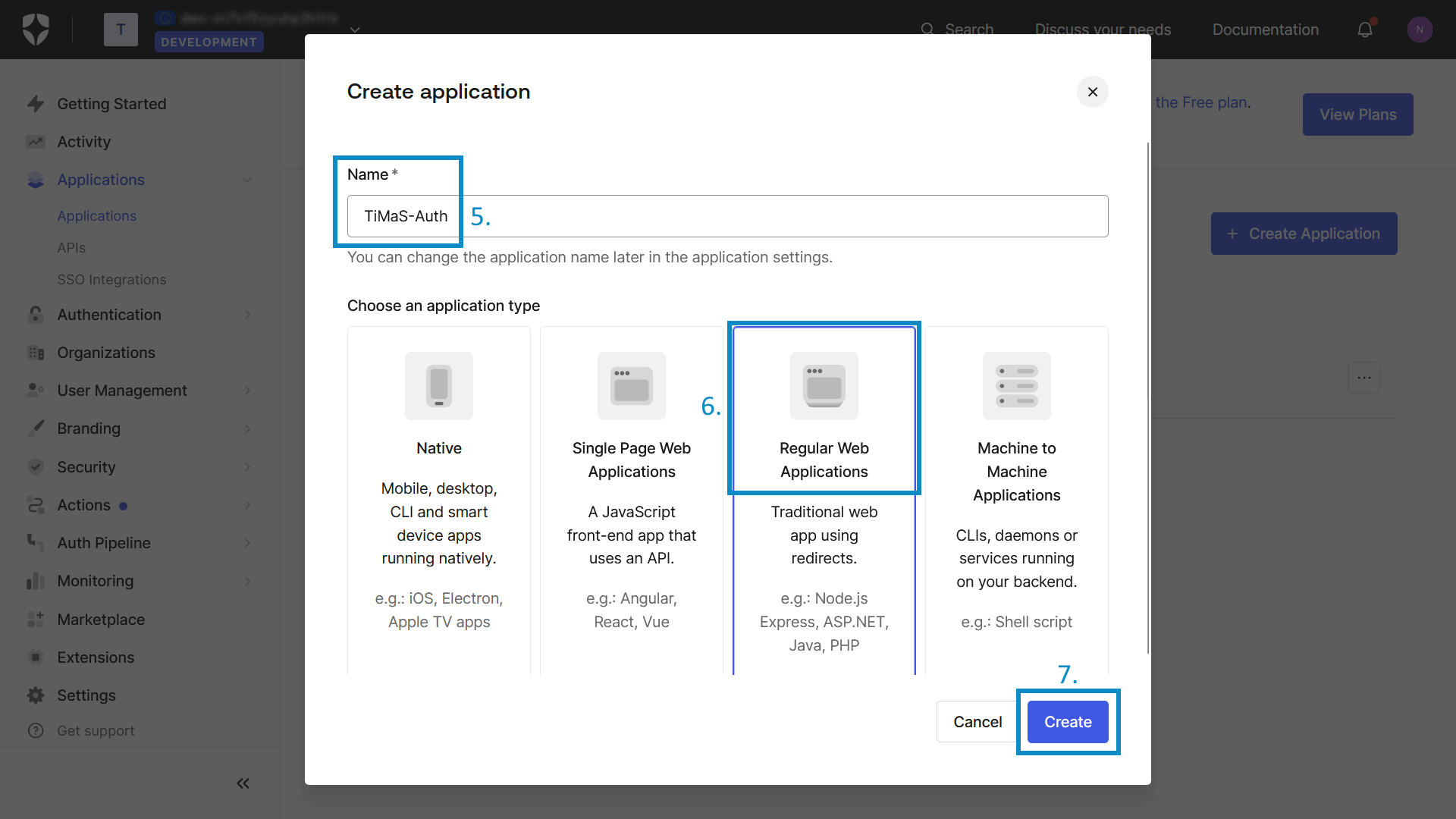This screenshot has width=1456, height=819.
Task: Close the Create application dialog
Action: [x=1093, y=92]
